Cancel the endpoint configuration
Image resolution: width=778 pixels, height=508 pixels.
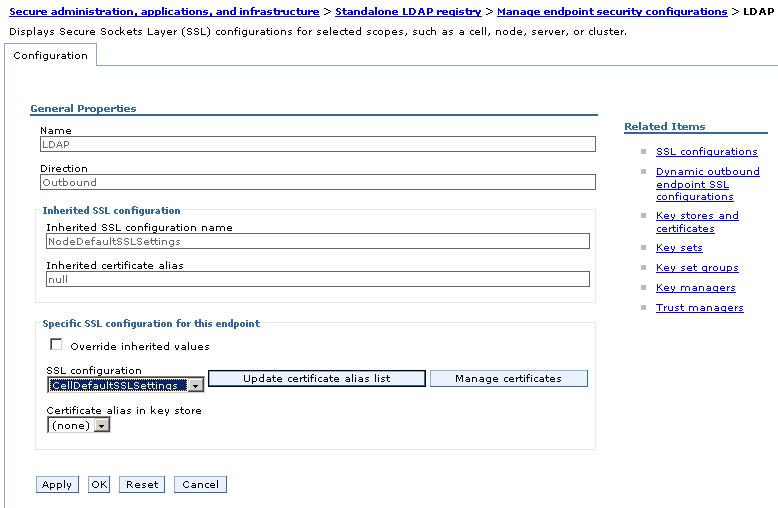pos(200,485)
